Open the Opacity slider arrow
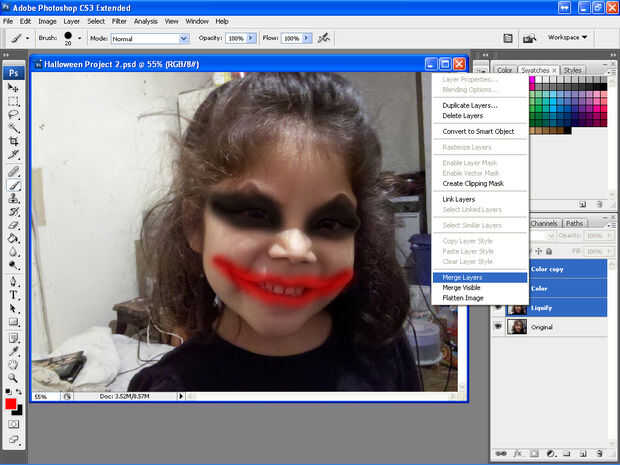 click(251, 38)
